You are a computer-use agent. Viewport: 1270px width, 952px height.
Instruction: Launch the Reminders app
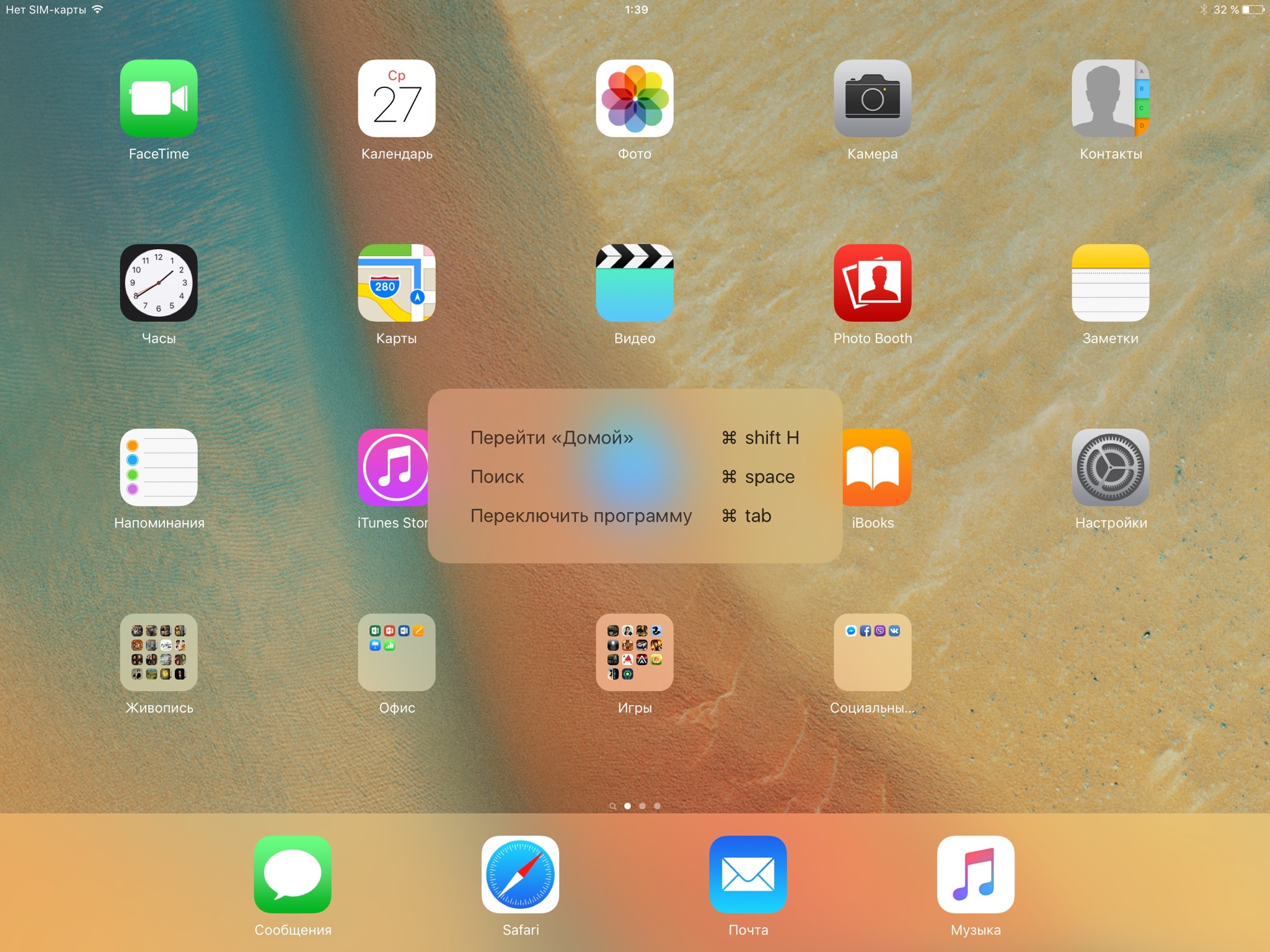159,467
